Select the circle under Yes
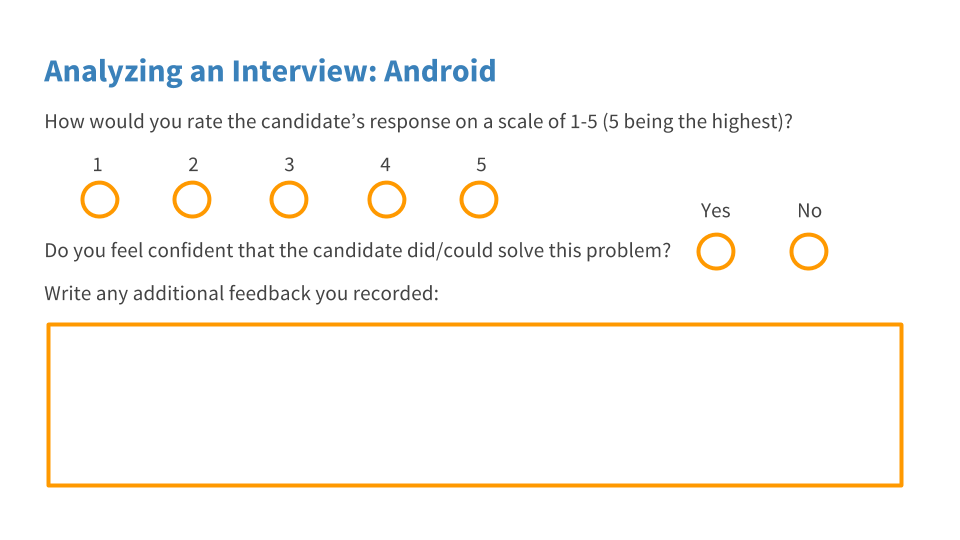The image size is (960, 540). click(716, 252)
